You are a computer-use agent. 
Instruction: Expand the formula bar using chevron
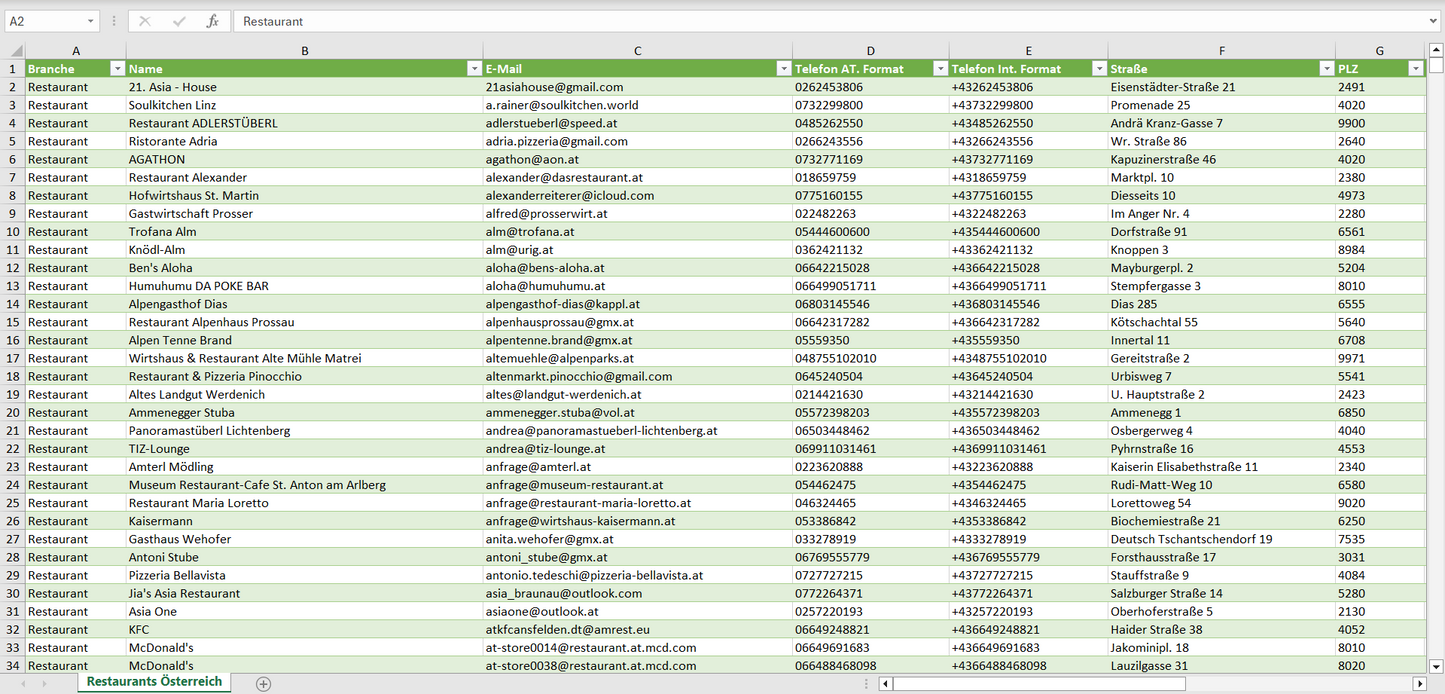1434,21
